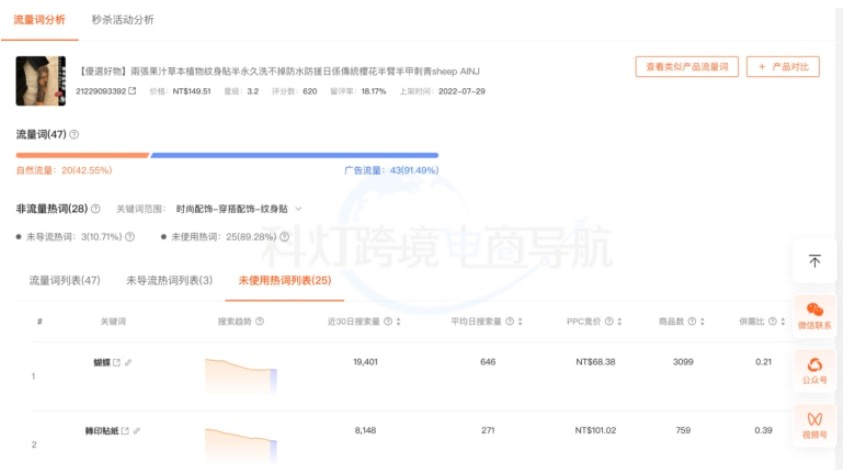This screenshot has height=470, width=848.
Task: Click search trend chart for 轉印貼紙
Action: pyautogui.click(x=241, y=445)
